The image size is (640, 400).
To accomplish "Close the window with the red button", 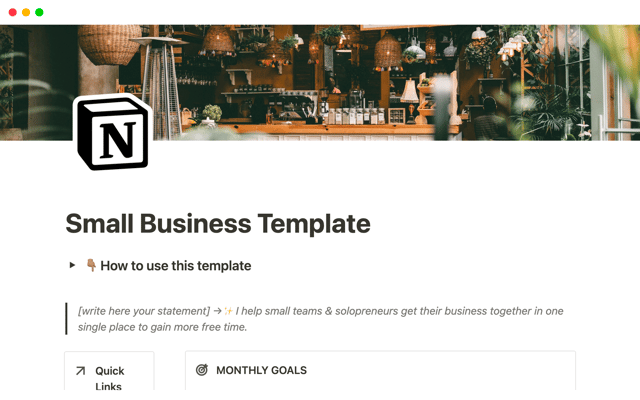I will click(13, 12).
